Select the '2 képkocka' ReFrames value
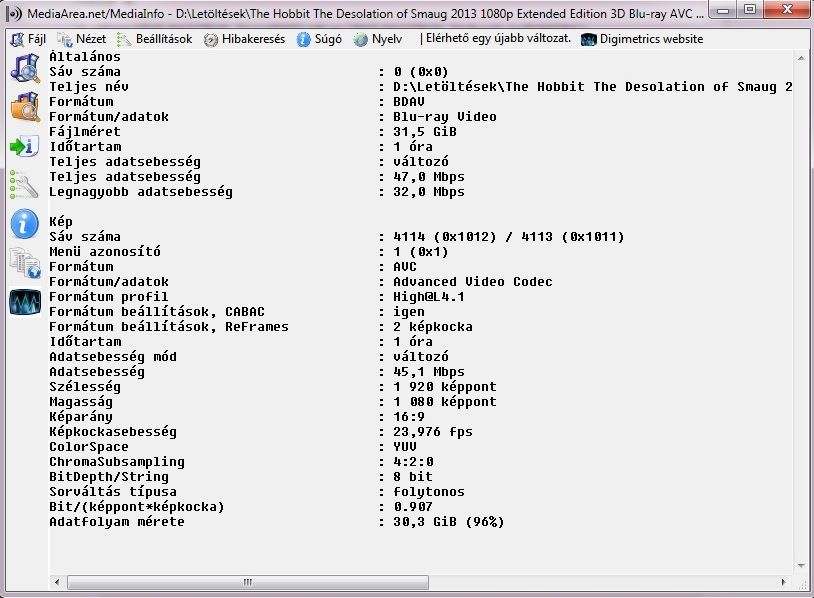Viewport: 814px width, 598px height. coord(433,327)
